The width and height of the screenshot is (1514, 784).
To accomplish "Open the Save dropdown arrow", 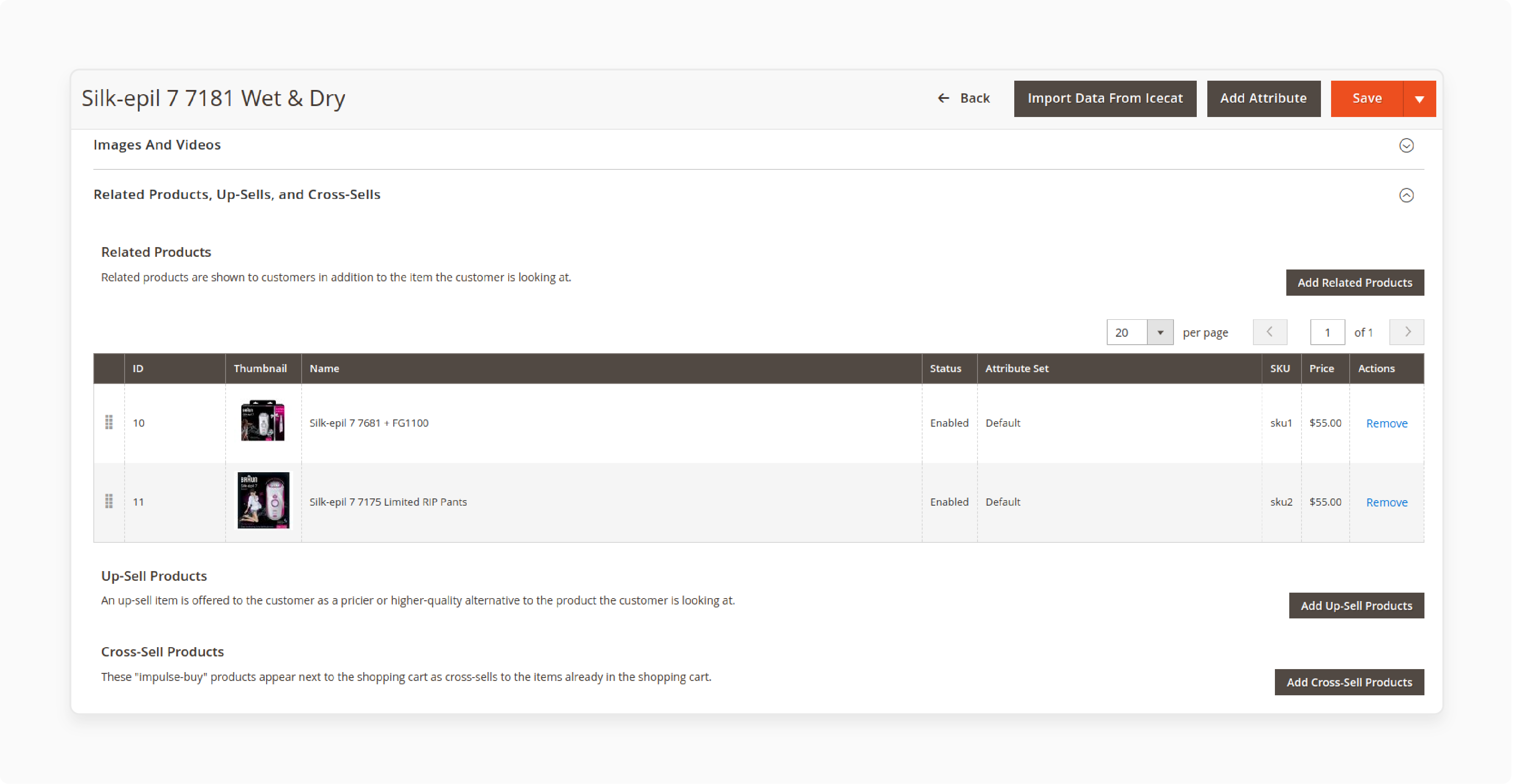I will (x=1419, y=99).
